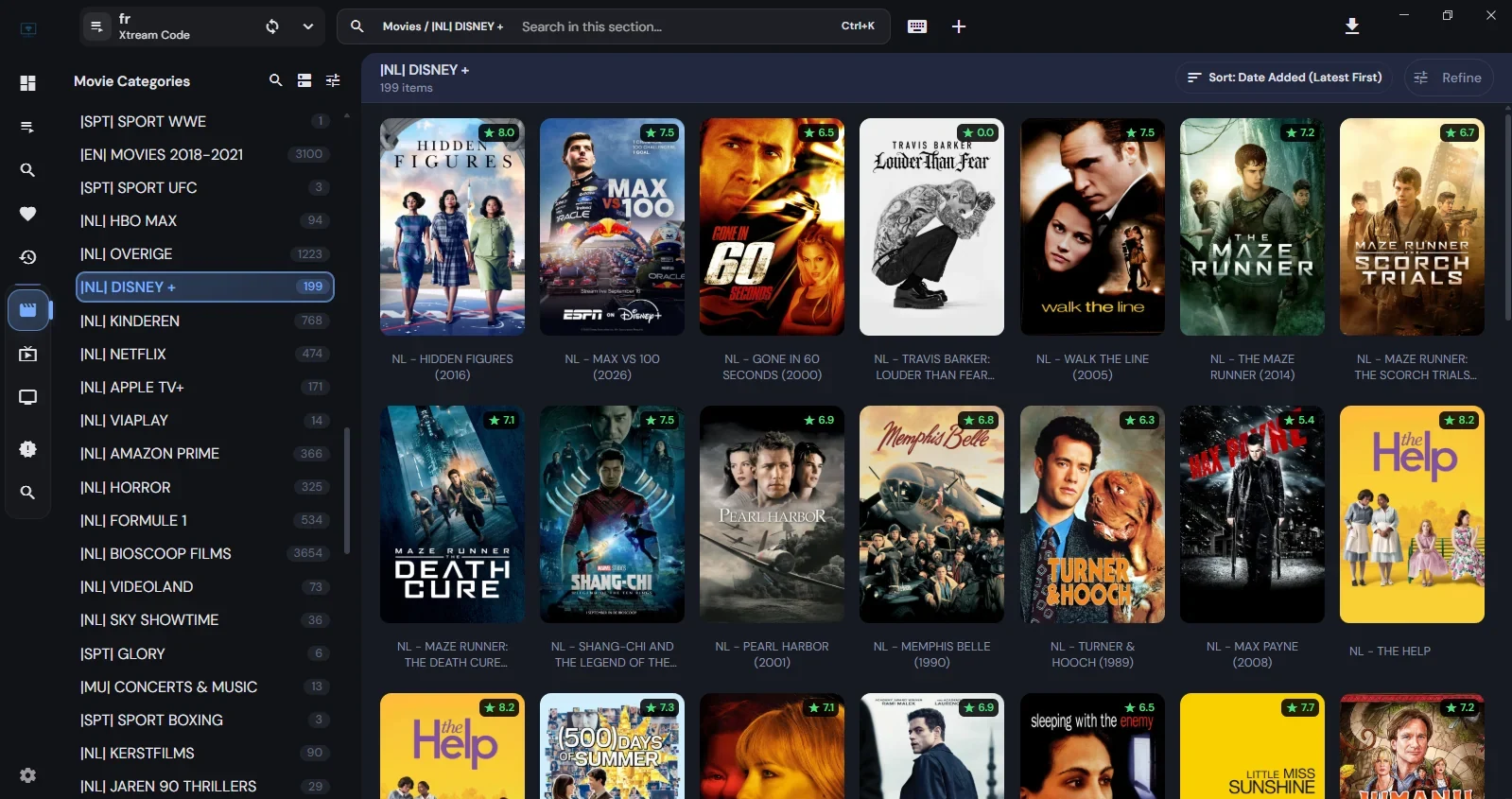Viewport: 1512px width, 799px height.
Task: Click the lower sidebar search magnifier
Action: tap(27, 493)
